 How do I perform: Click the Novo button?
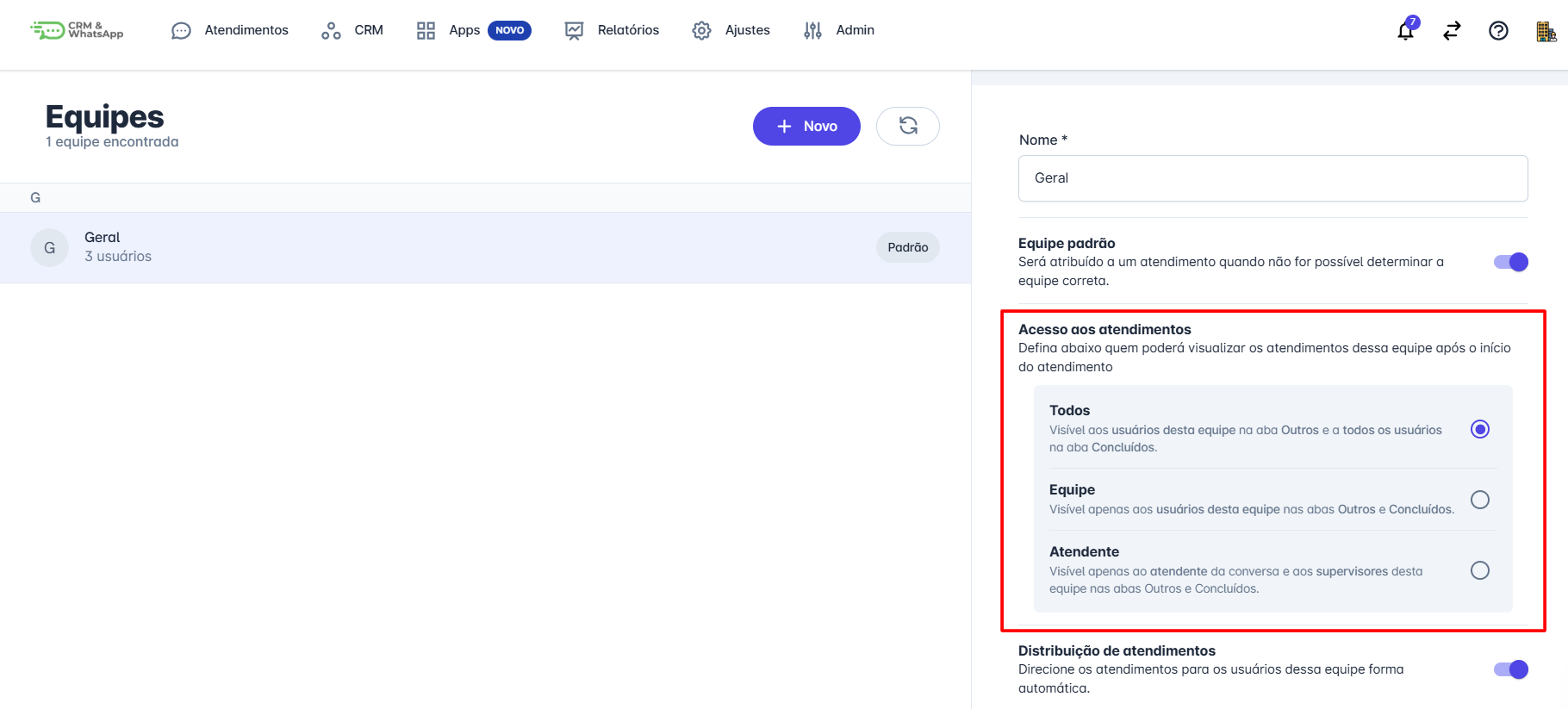(x=806, y=126)
